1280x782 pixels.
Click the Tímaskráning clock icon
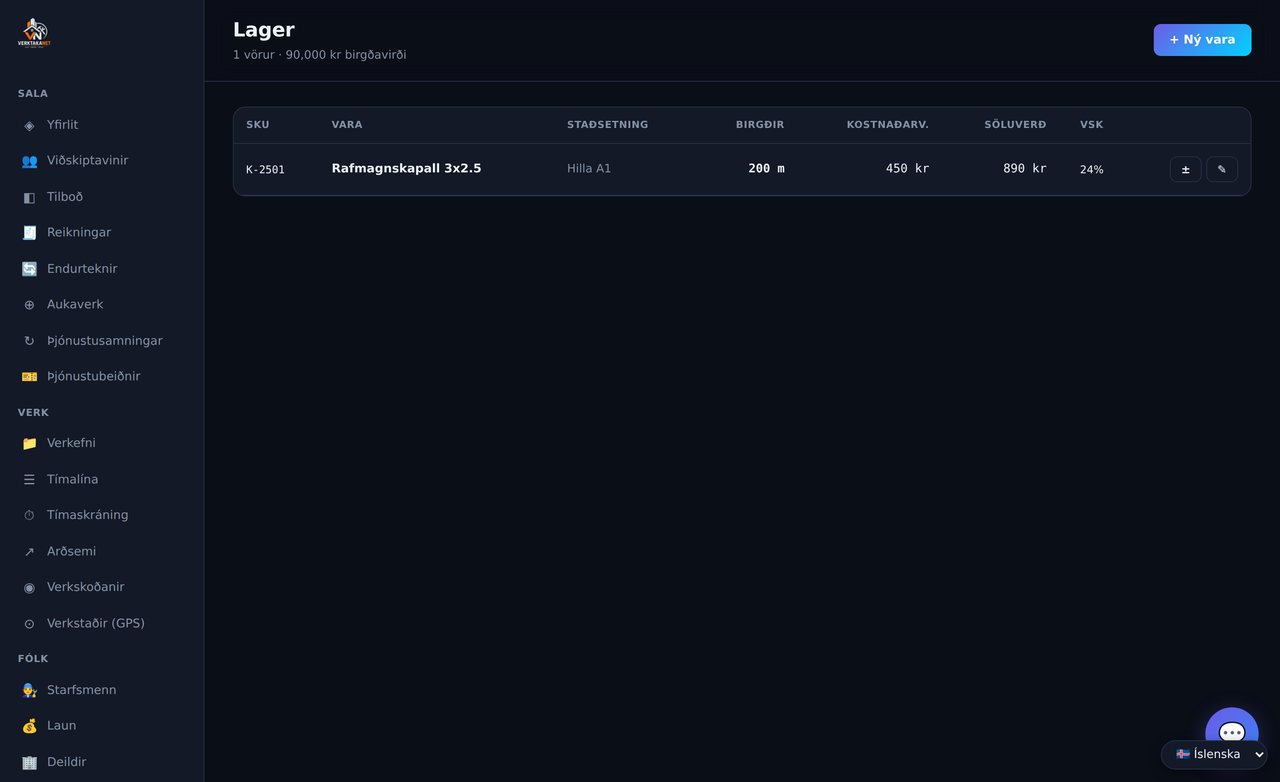(29, 515)
